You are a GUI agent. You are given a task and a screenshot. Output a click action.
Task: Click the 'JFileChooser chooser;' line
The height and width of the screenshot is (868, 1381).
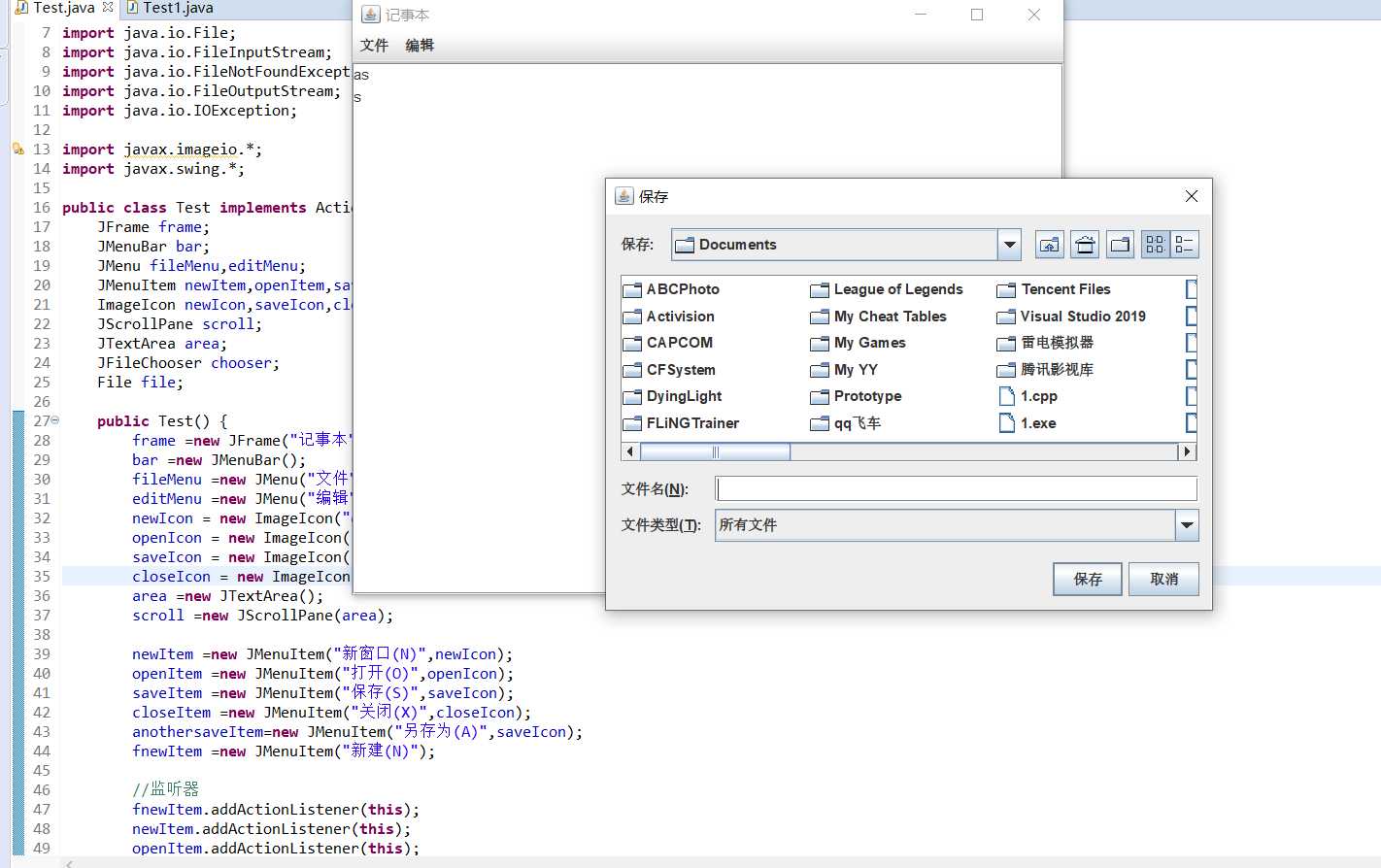tap(188, 363)
